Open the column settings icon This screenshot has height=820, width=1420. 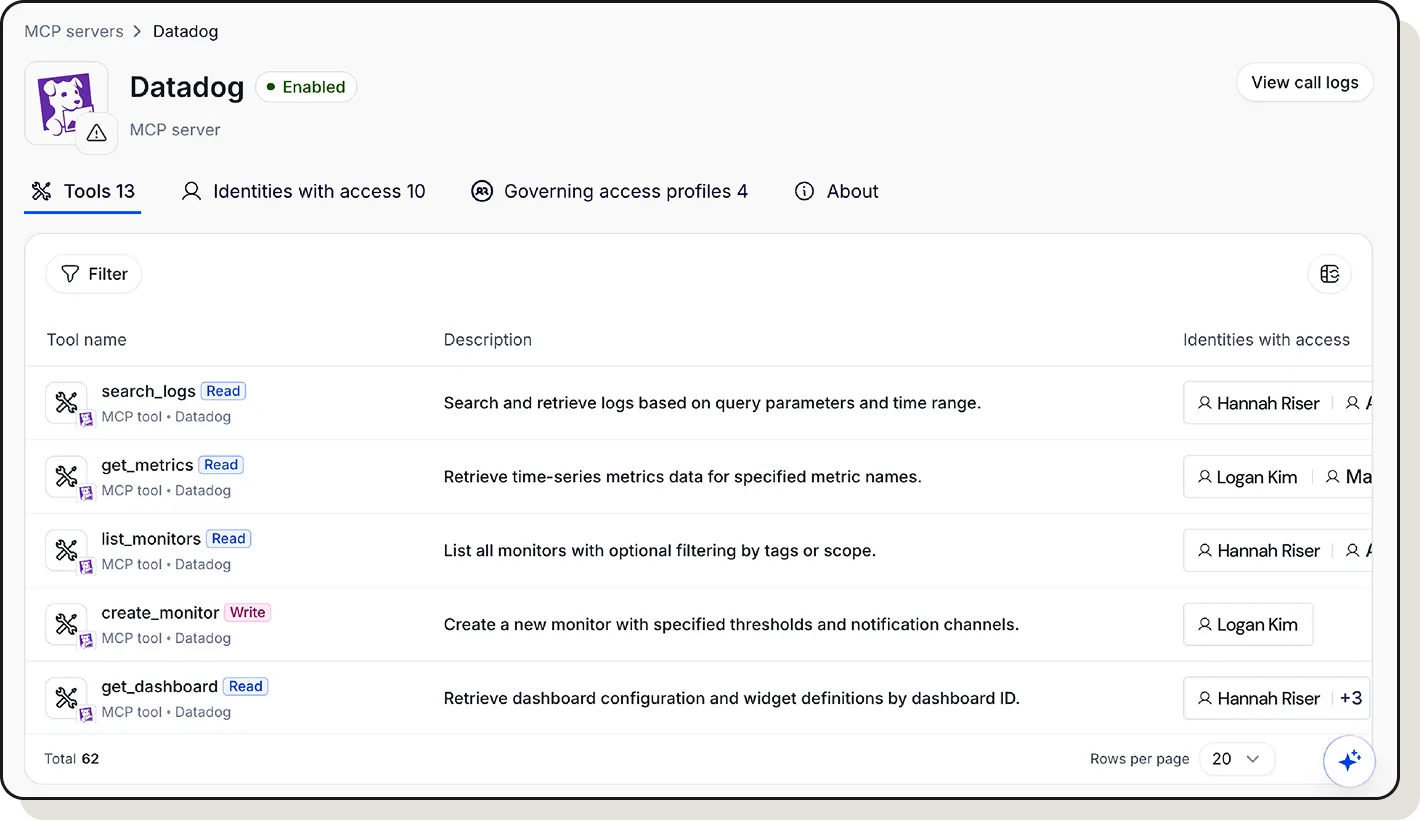1329,274
